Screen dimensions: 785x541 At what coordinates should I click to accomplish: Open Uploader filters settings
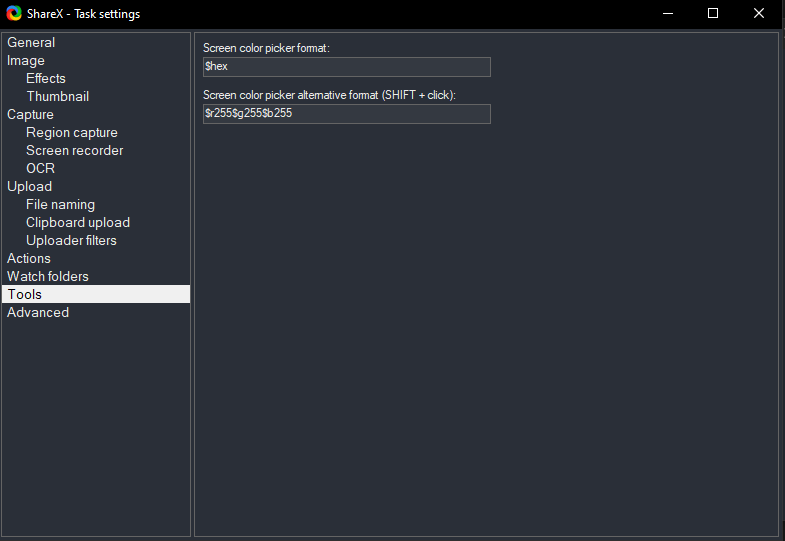pyautogui.click(x=72, y=241)
